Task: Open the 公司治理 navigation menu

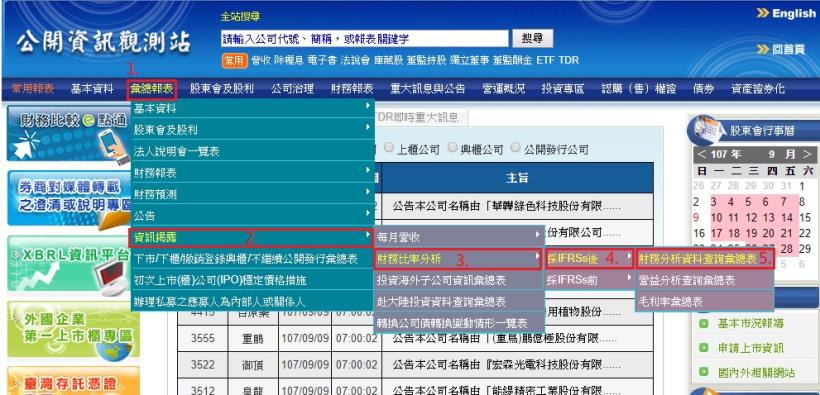Action: (x=292, y=89)
